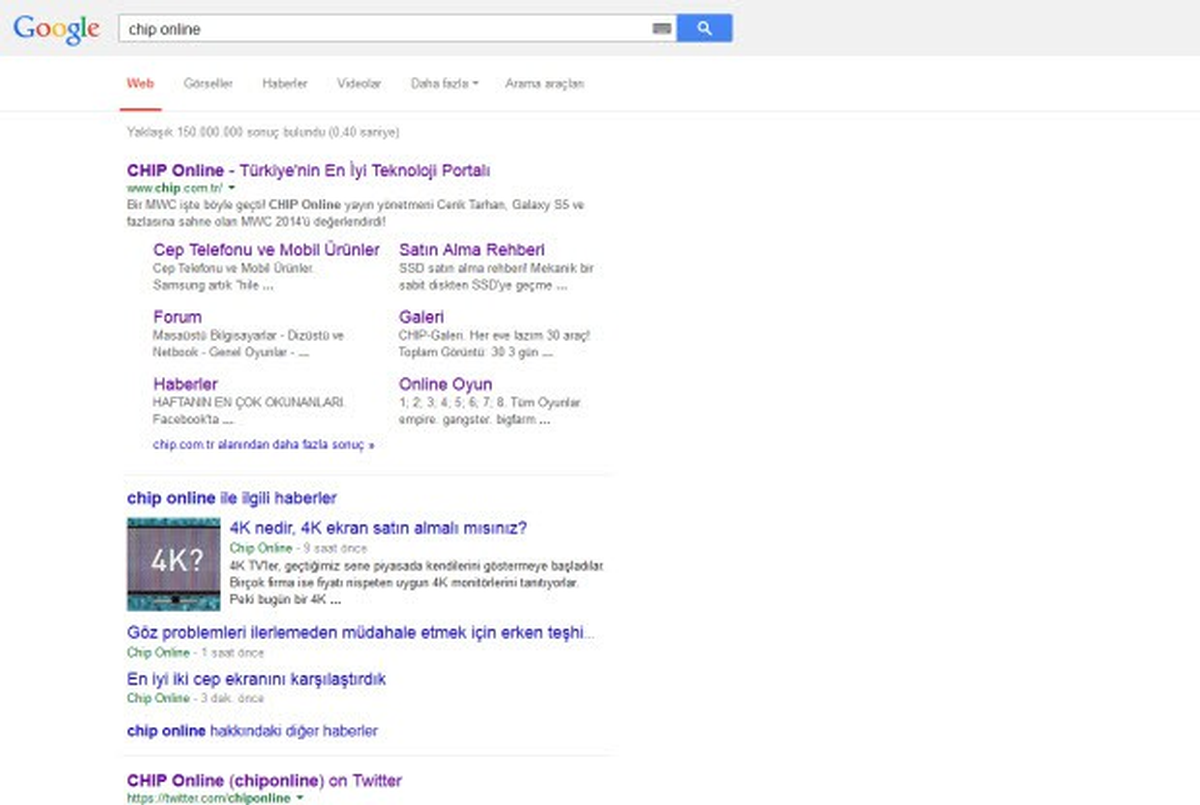The image size is (1200, 805).
Task: Click snippet 'Masaüstü Bilgisayarlar - Dizüstü ve'
Action: tap(248, 336)
